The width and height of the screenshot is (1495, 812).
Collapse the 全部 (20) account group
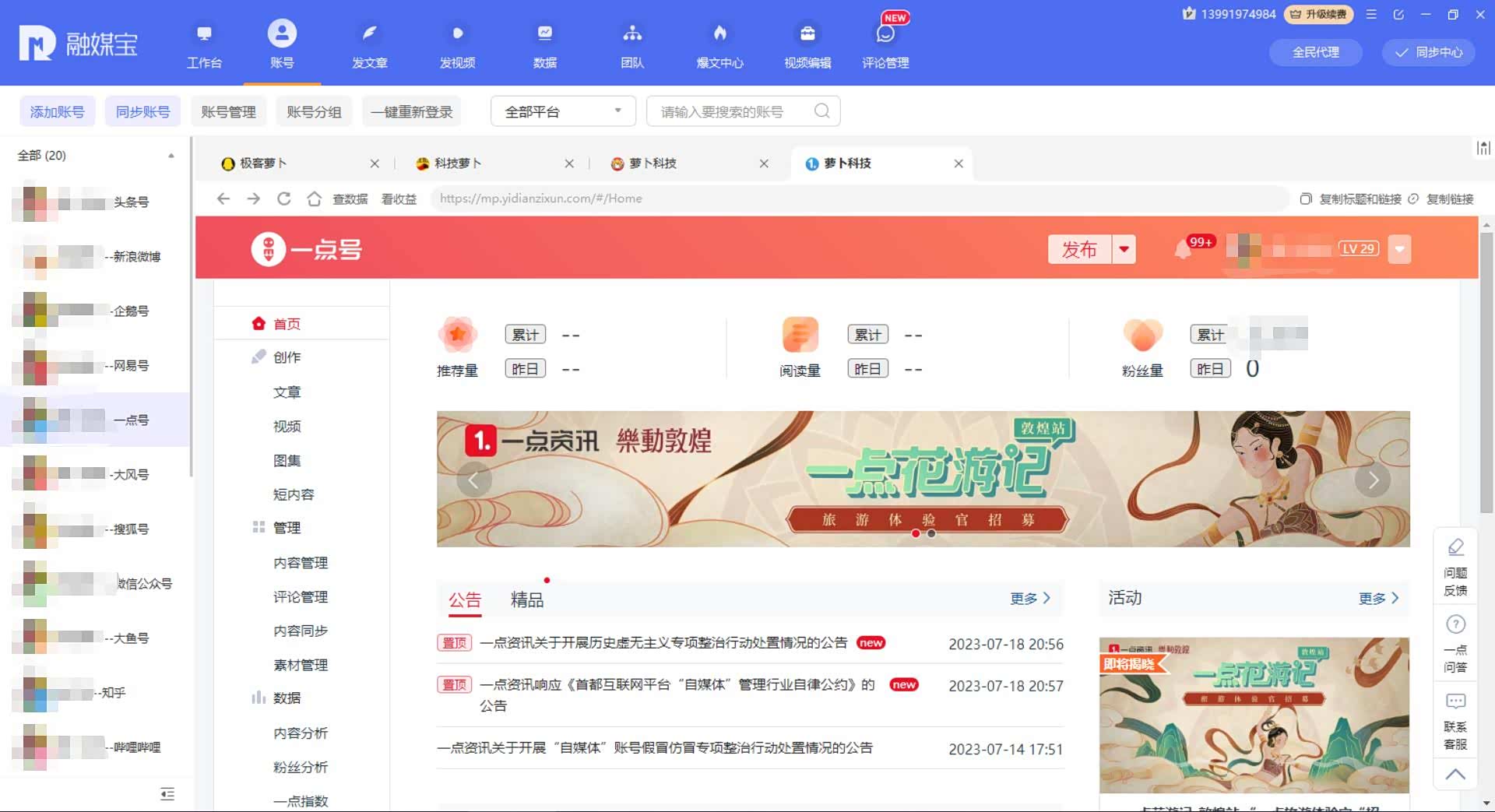point(171,156)
